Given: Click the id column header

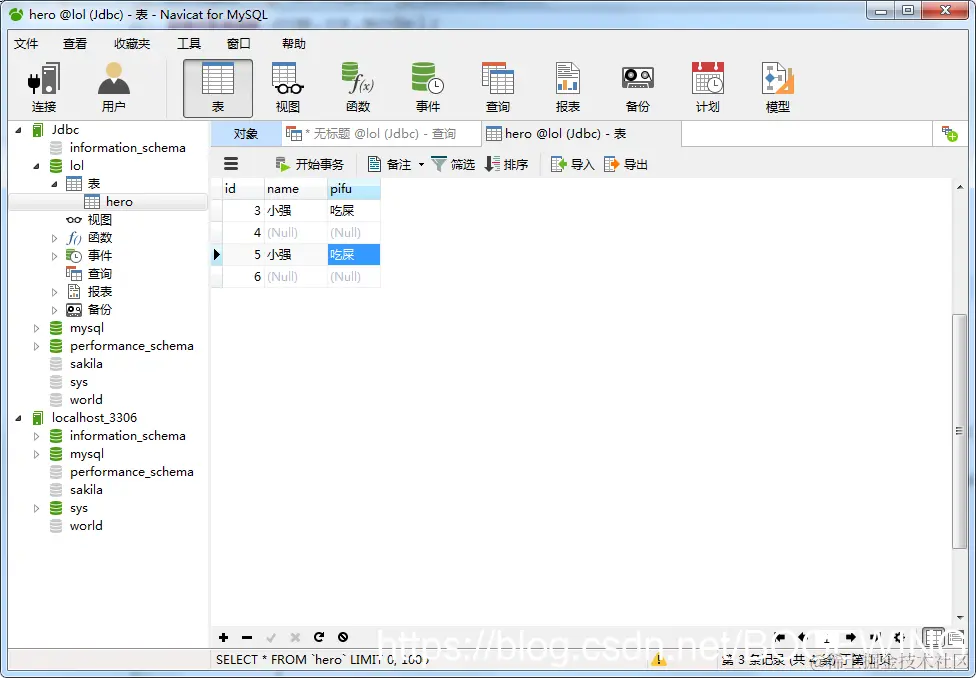Looking at the screenshot, I should (x=243, y=189).
